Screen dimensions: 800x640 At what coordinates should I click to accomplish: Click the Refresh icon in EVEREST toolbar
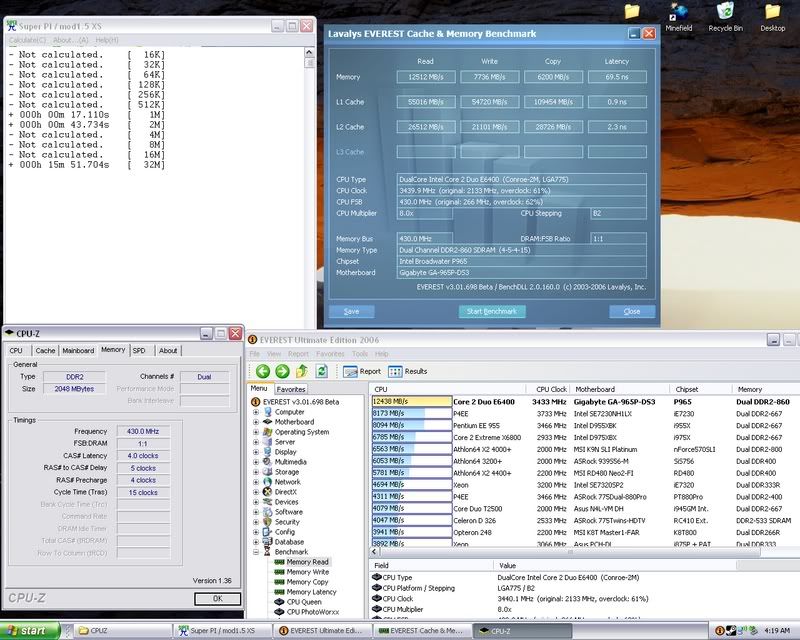[321, 371]
